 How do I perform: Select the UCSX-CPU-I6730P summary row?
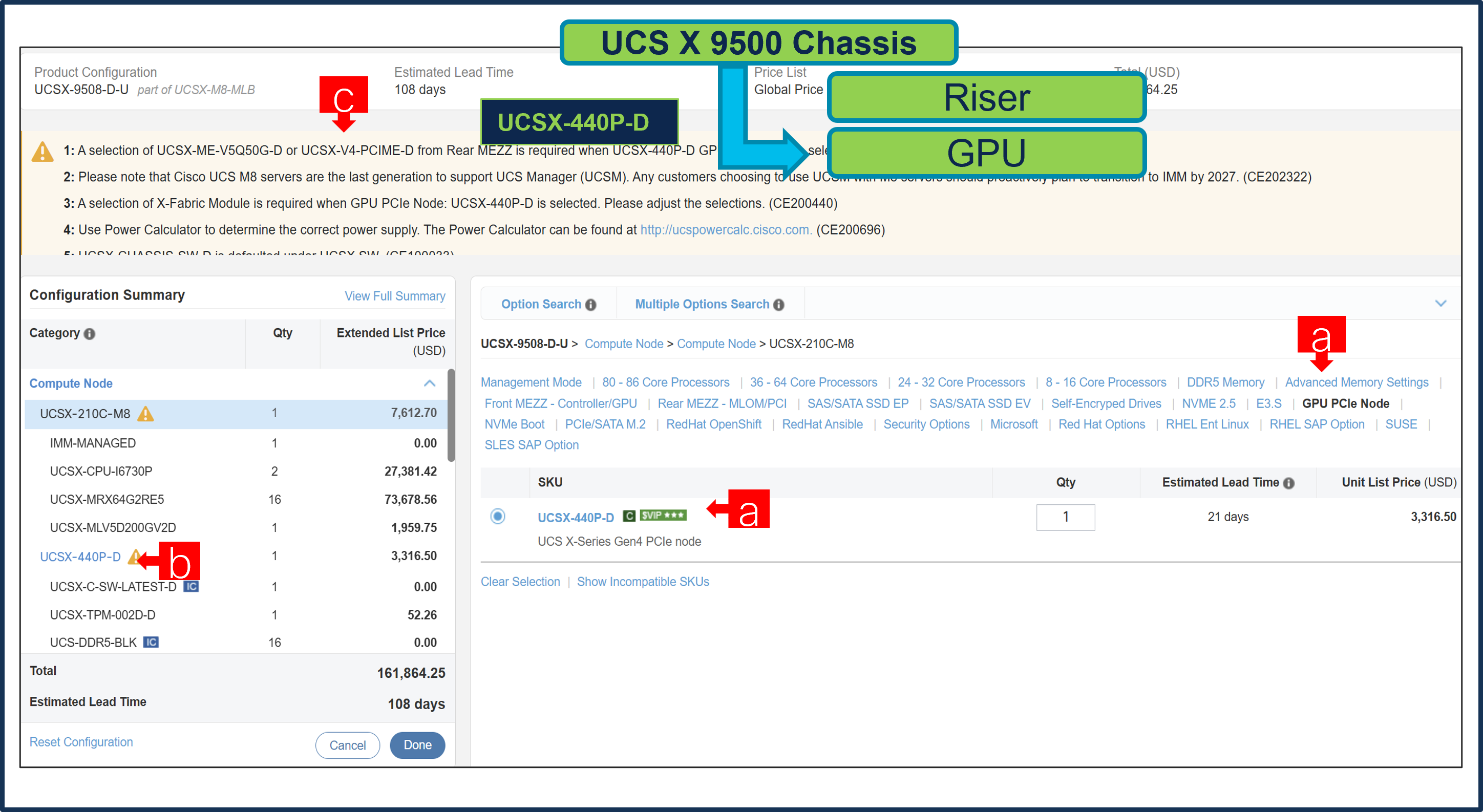(236, 472)
